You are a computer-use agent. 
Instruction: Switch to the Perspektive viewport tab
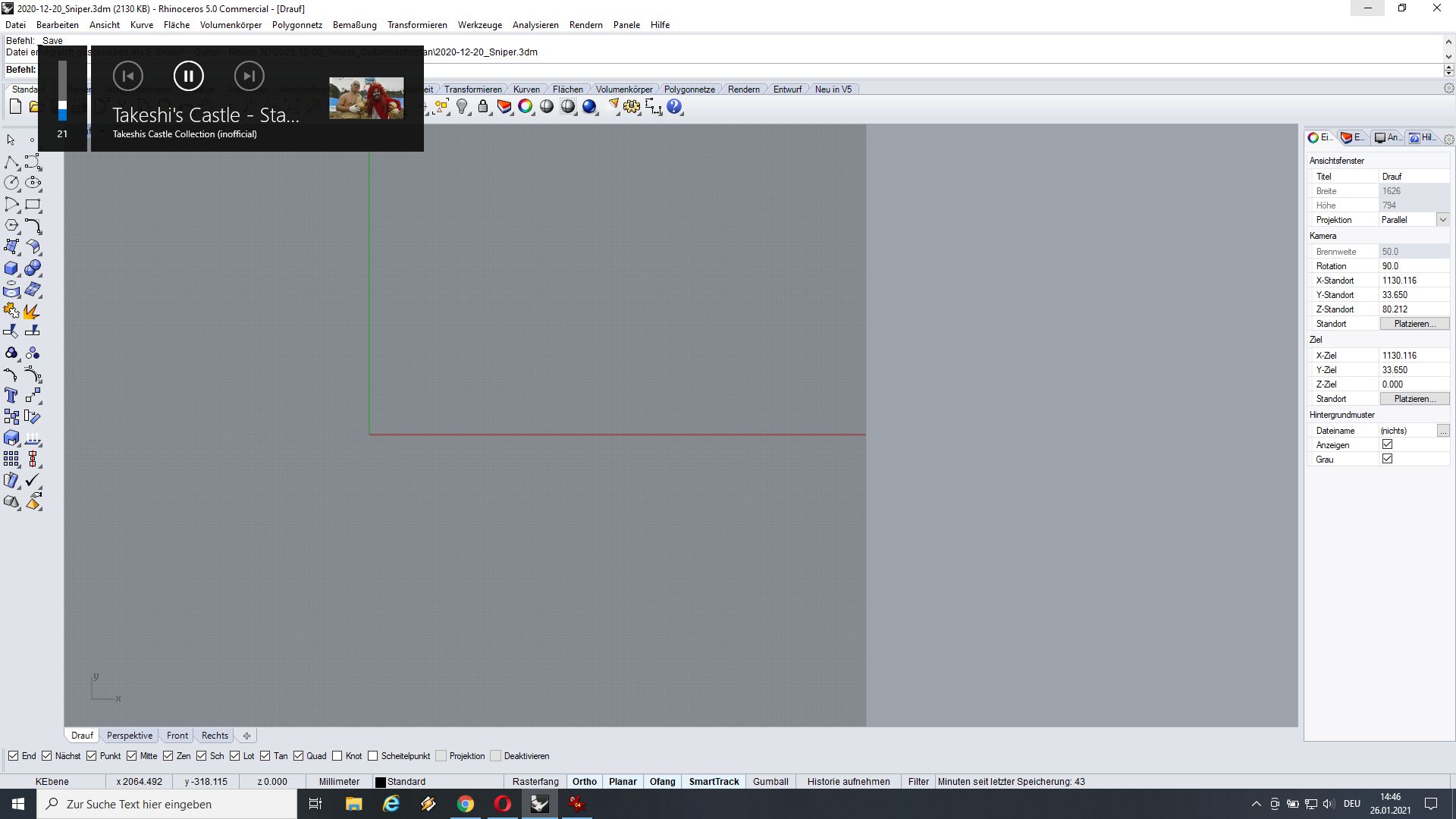pos(129,736)
